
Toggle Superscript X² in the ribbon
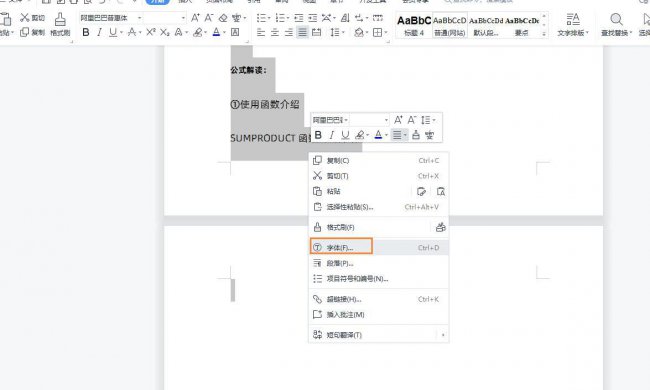point(151,32)
